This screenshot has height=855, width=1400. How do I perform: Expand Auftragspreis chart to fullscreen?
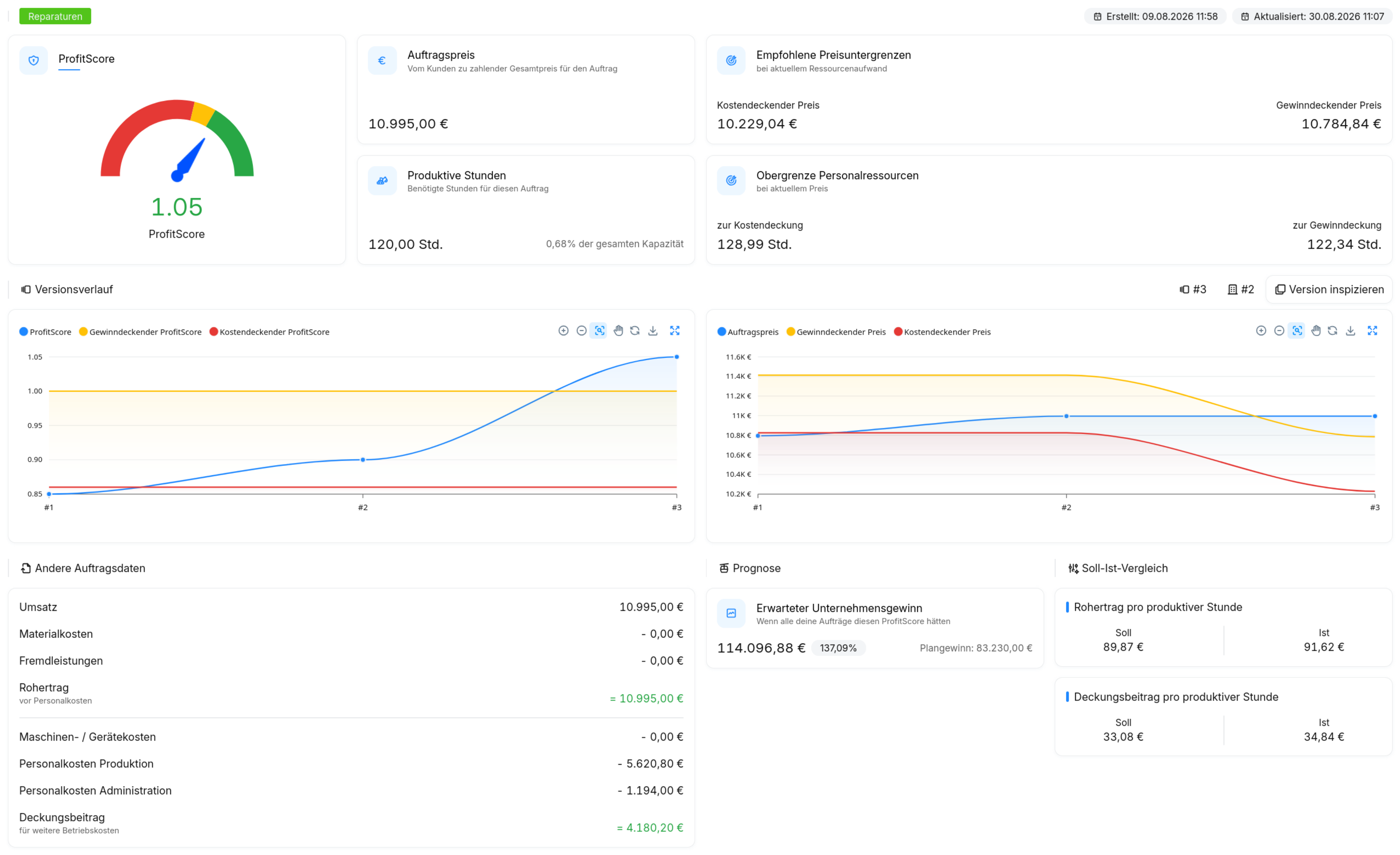1372,331
